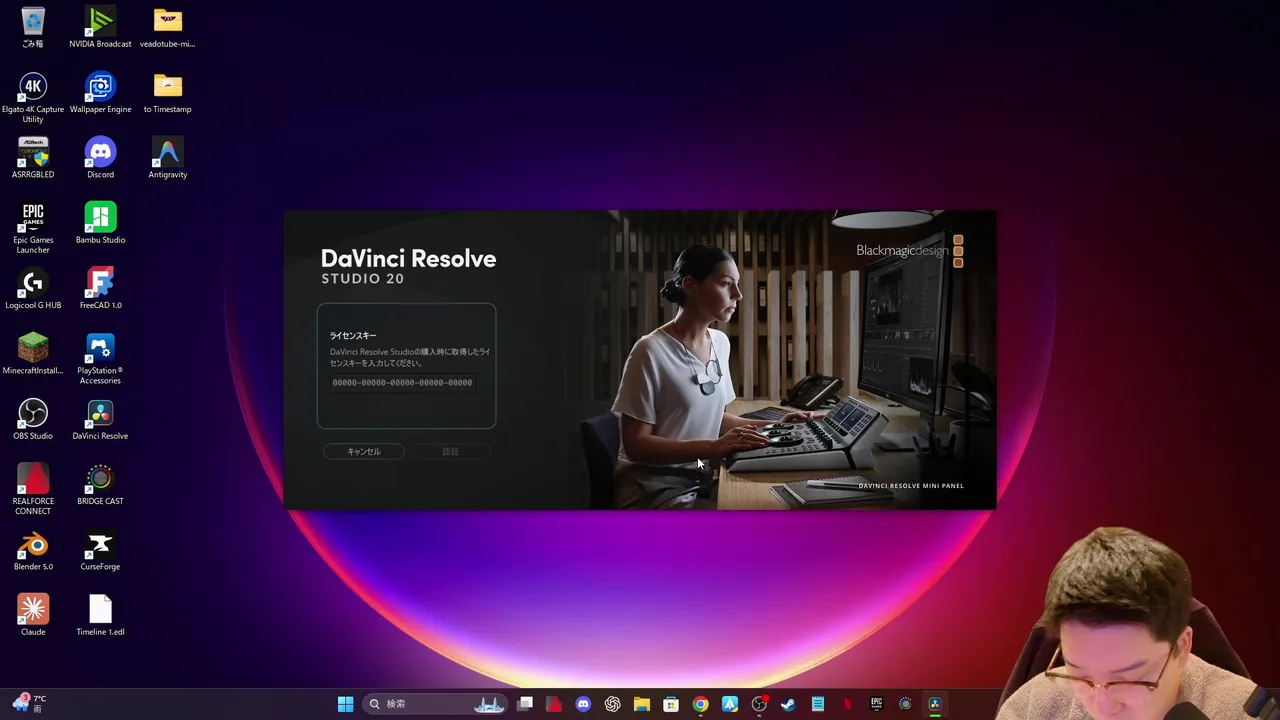
Task: Select the to Timestamp folder icon
Action: tap(167, 93)
